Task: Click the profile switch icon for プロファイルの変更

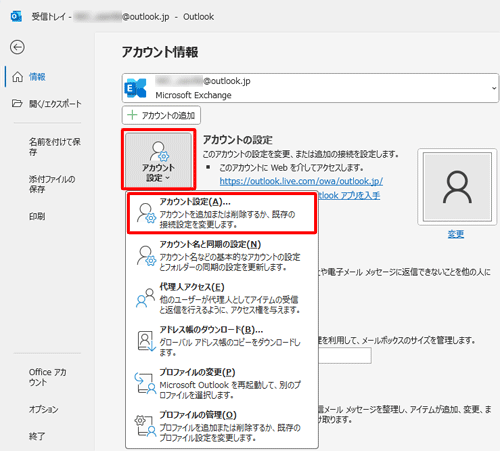Action: [x=145, y=384]
